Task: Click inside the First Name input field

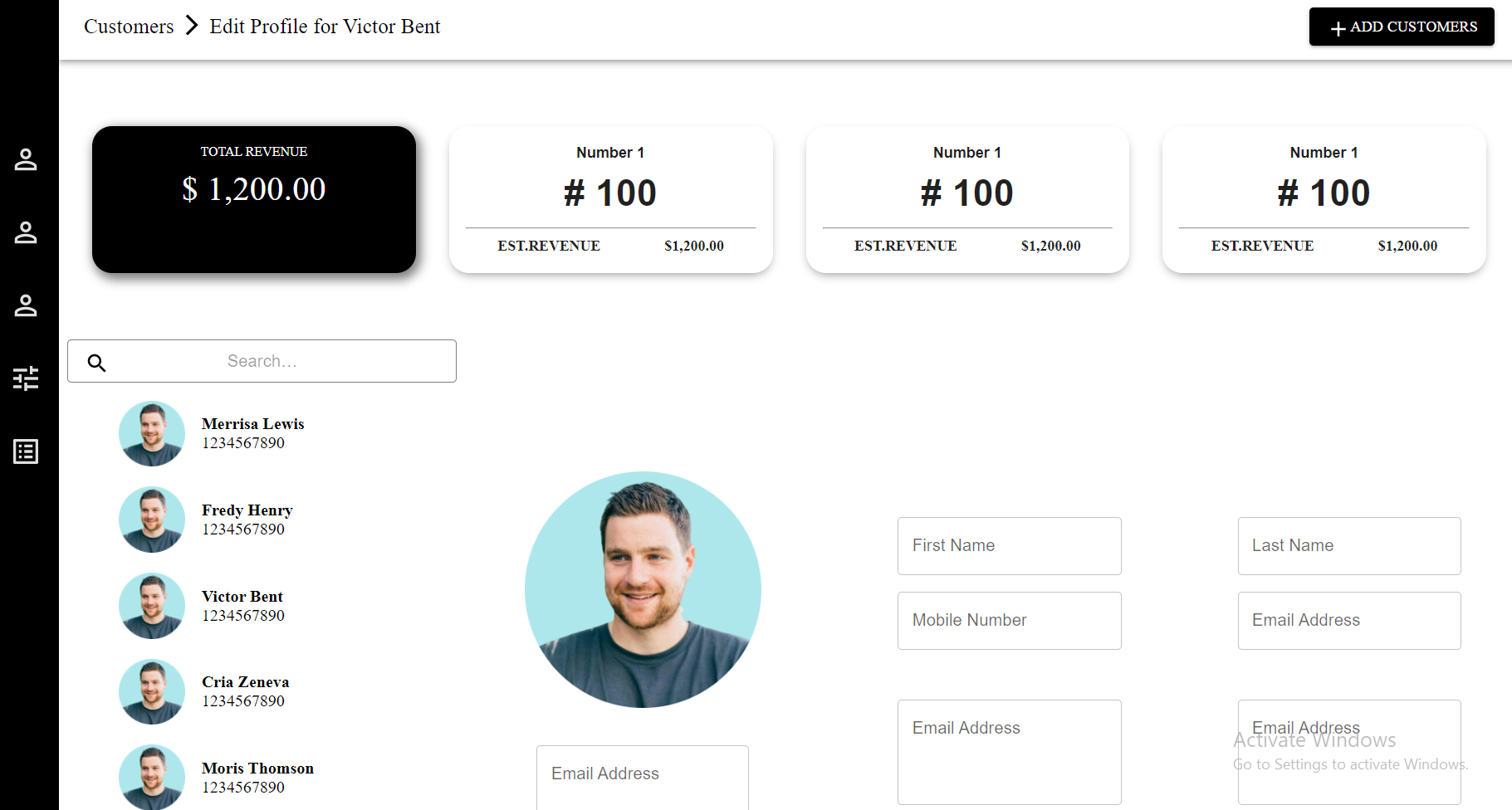Action: click(1008, 545)
